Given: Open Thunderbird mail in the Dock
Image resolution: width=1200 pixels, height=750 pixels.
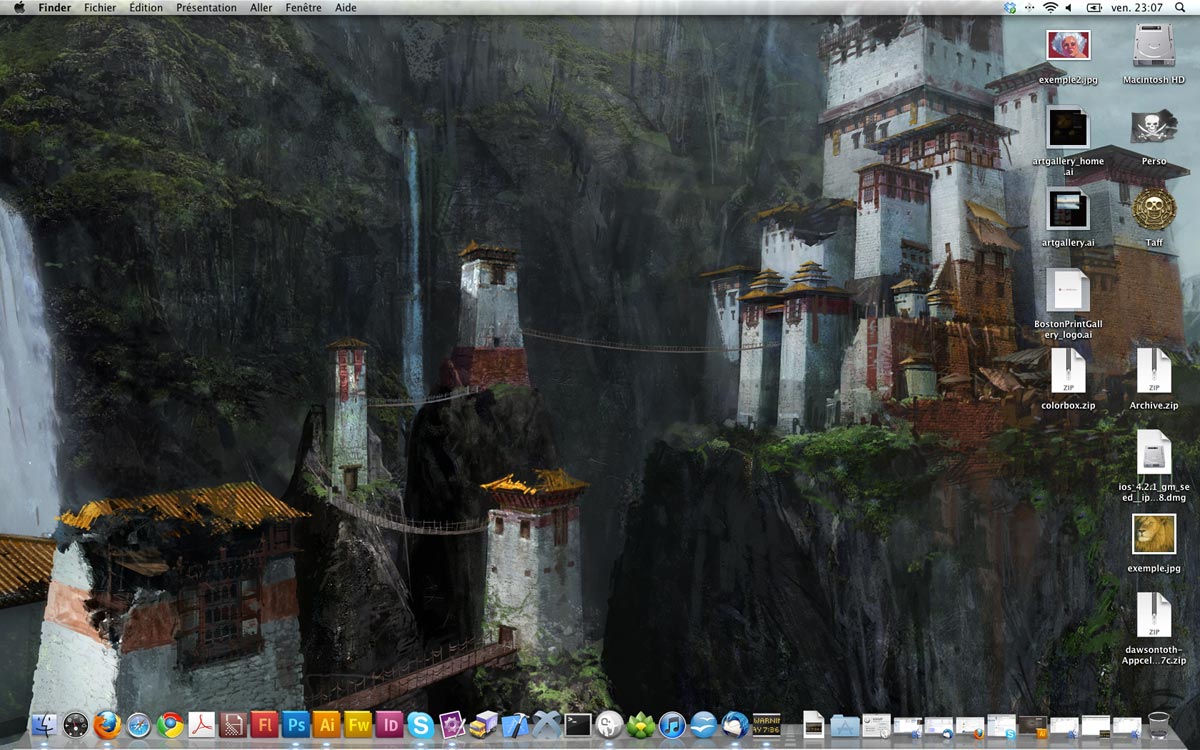Looking at the screenshot, I should pos(734,725).
